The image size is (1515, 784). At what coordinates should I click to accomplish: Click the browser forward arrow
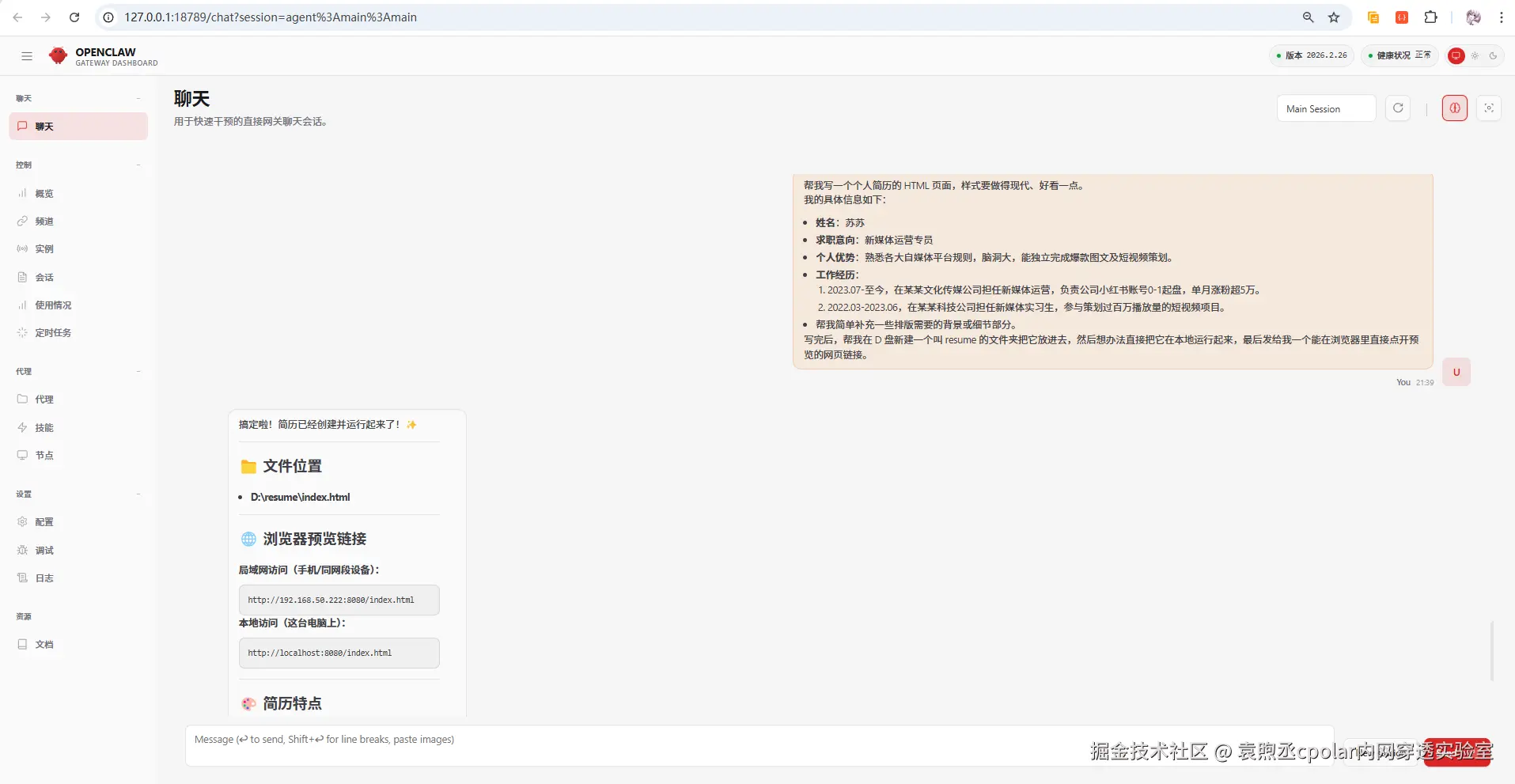pos(46,17)
